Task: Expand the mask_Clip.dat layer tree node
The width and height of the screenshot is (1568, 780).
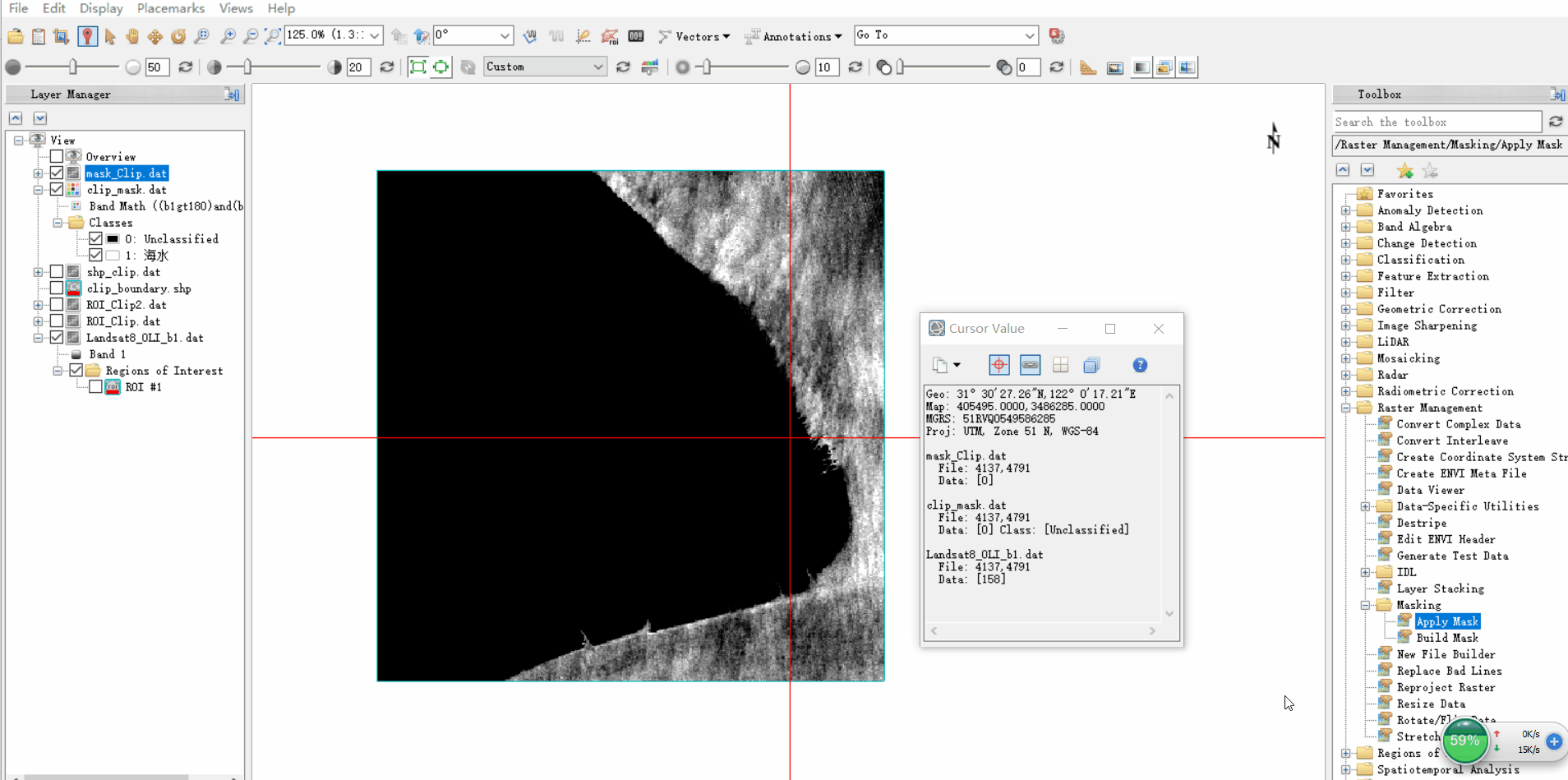Action: (38, 173)
